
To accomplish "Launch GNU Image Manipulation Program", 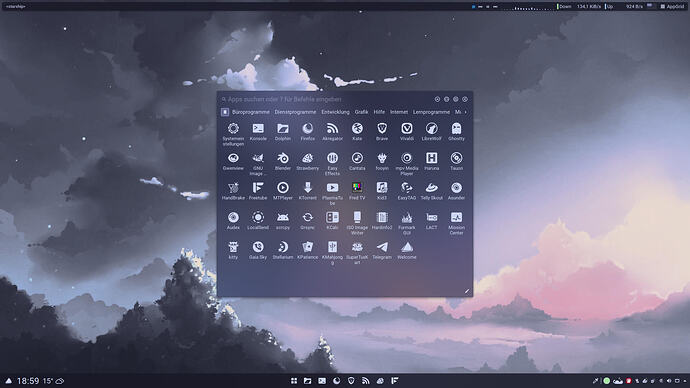I will (x=258, y=164).
